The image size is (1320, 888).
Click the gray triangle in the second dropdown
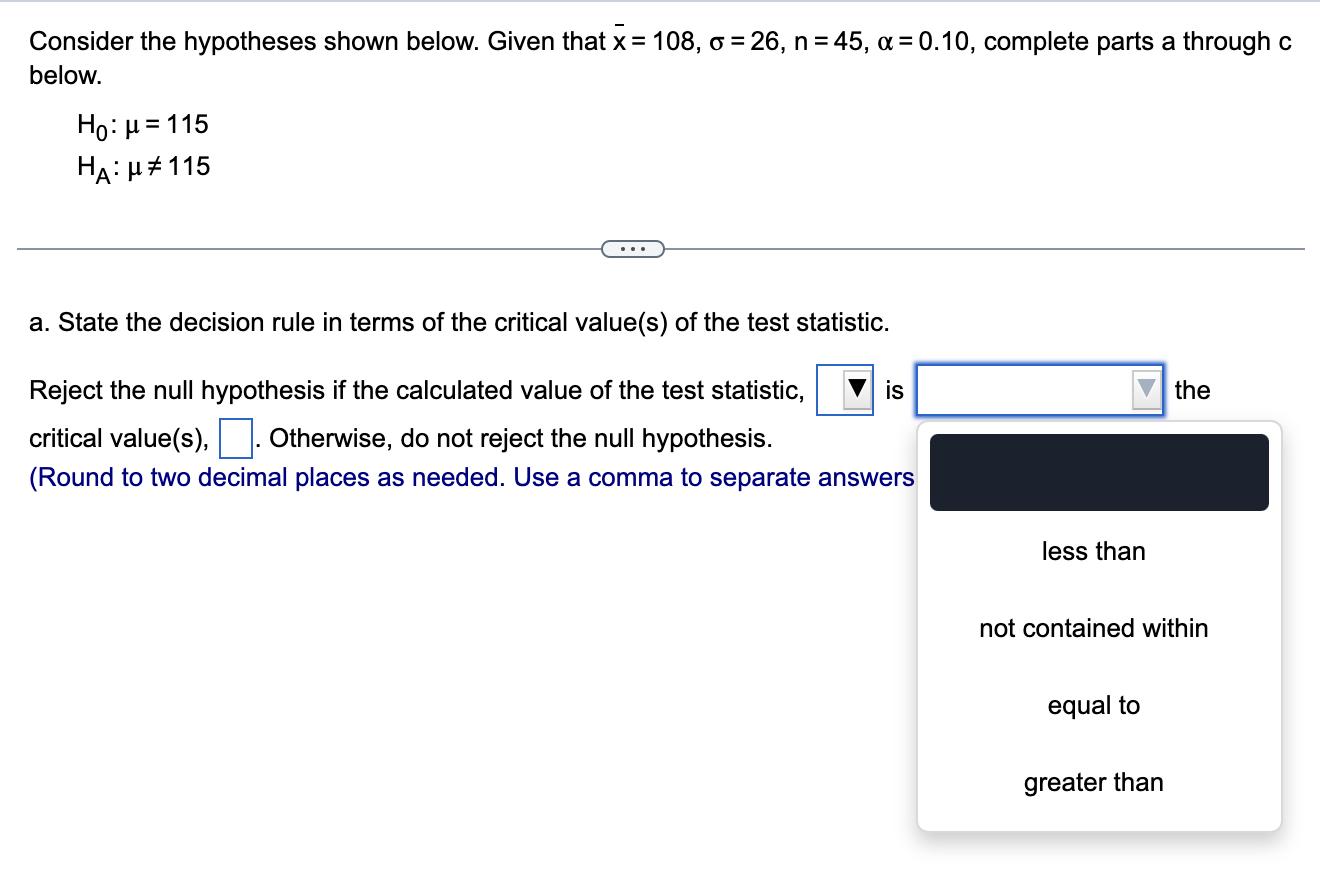coord(1143,390)
